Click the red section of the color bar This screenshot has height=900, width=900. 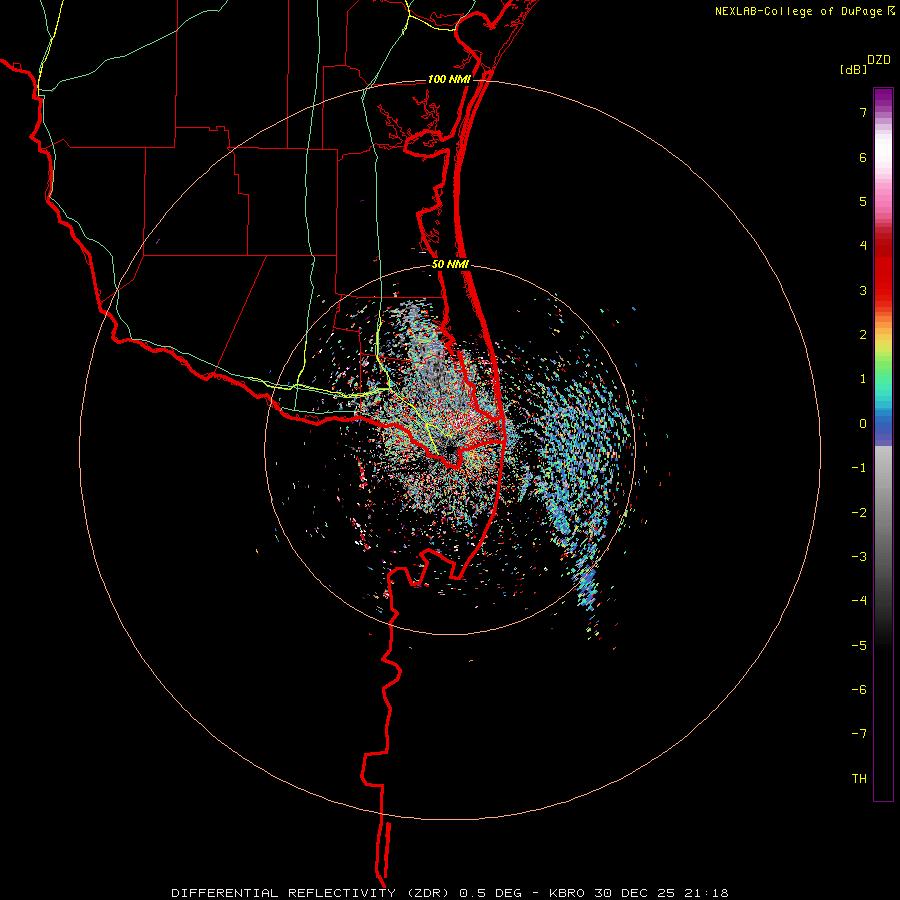click(x=883, y=270)
